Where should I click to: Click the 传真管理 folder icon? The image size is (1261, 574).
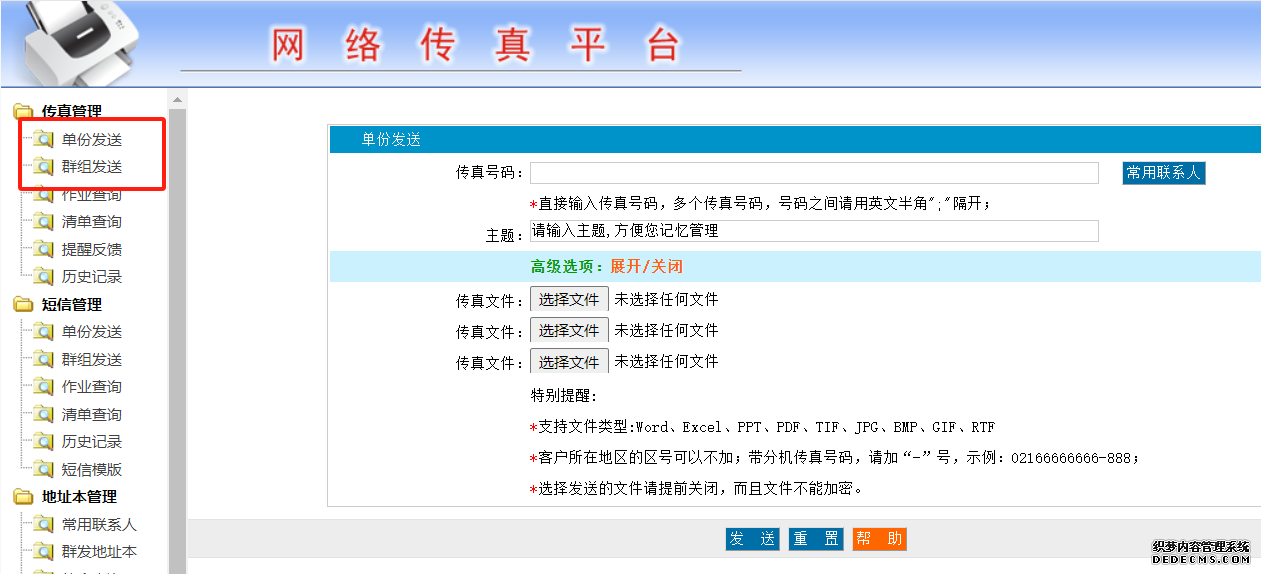(23, 112)
